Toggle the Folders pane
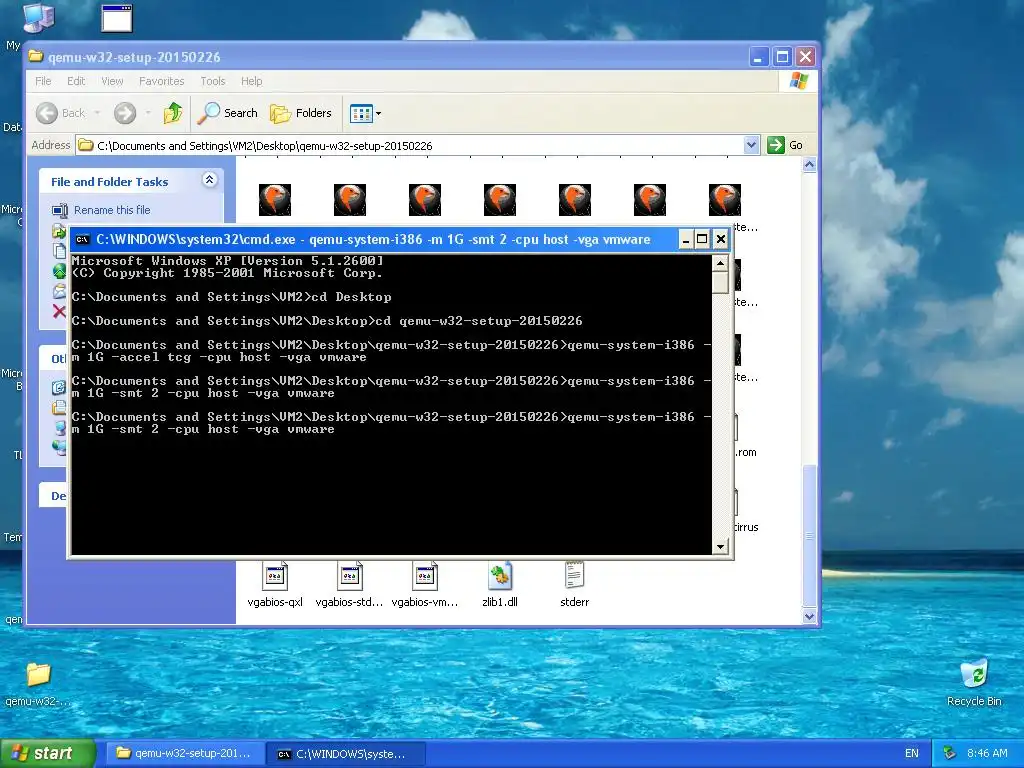1024x768 pixels. 301,113
